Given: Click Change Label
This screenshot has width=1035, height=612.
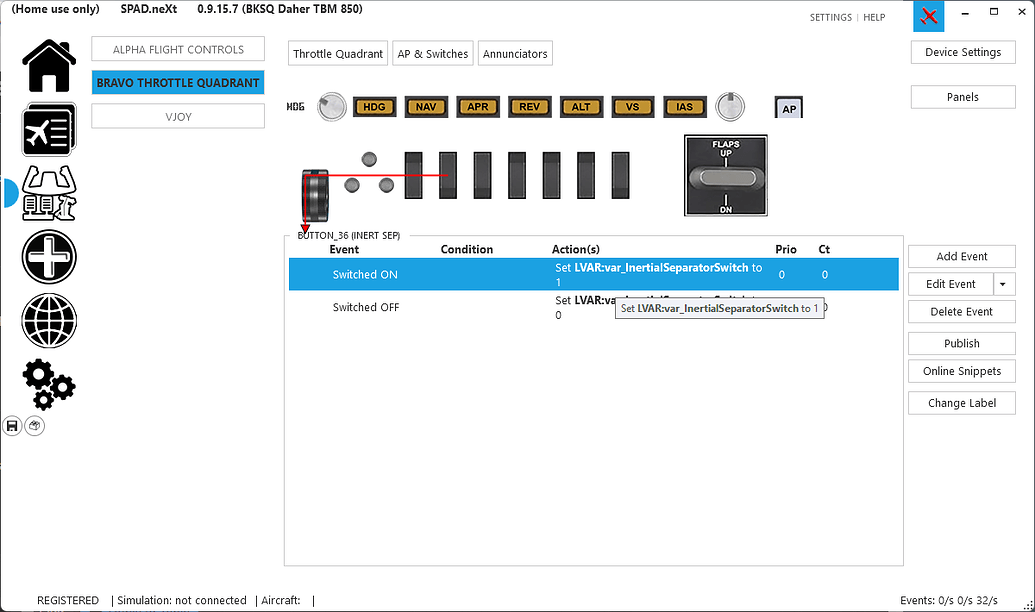Looking at the screenshot, I should coord(962,403).
